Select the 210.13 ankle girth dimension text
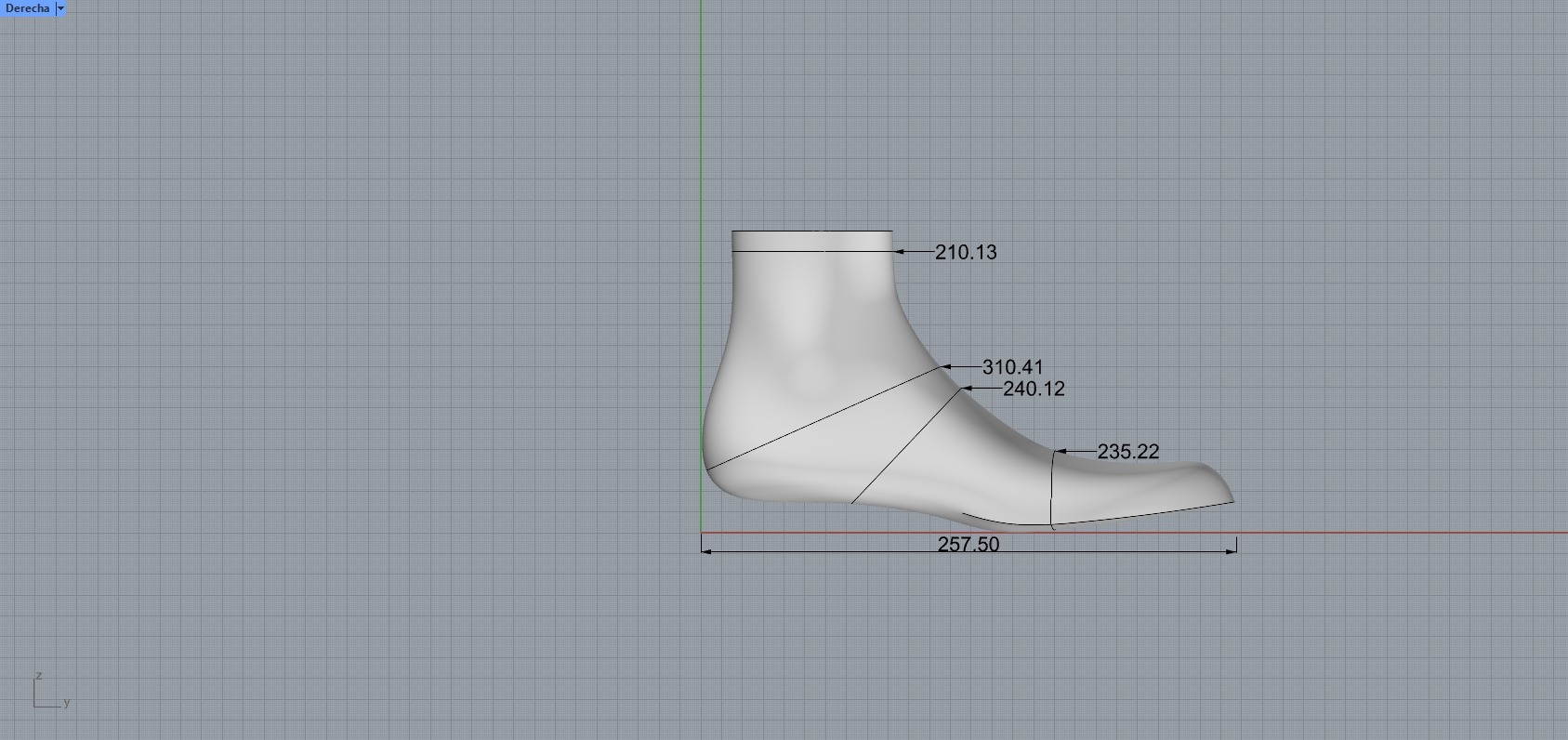The image size is (1568, 740). [966, 252]
